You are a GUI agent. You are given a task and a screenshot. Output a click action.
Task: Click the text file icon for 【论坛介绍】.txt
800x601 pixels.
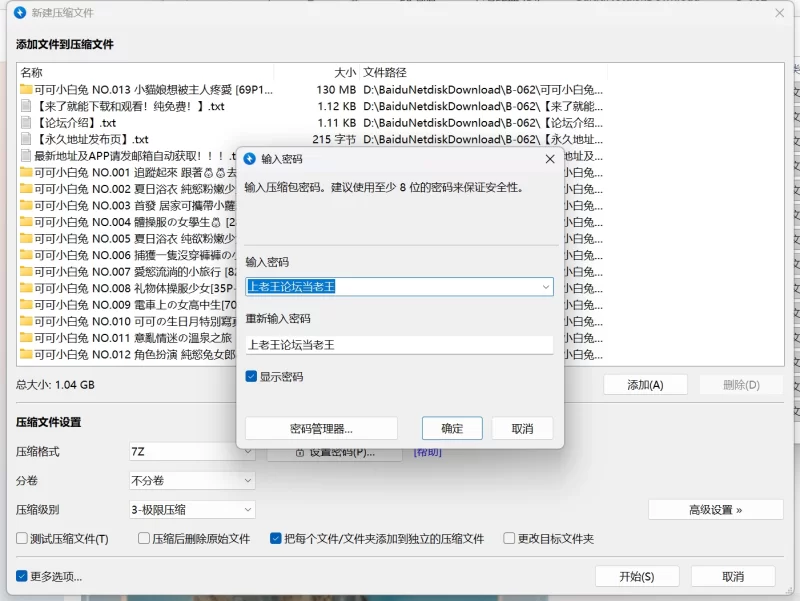(x=26, y=122)
